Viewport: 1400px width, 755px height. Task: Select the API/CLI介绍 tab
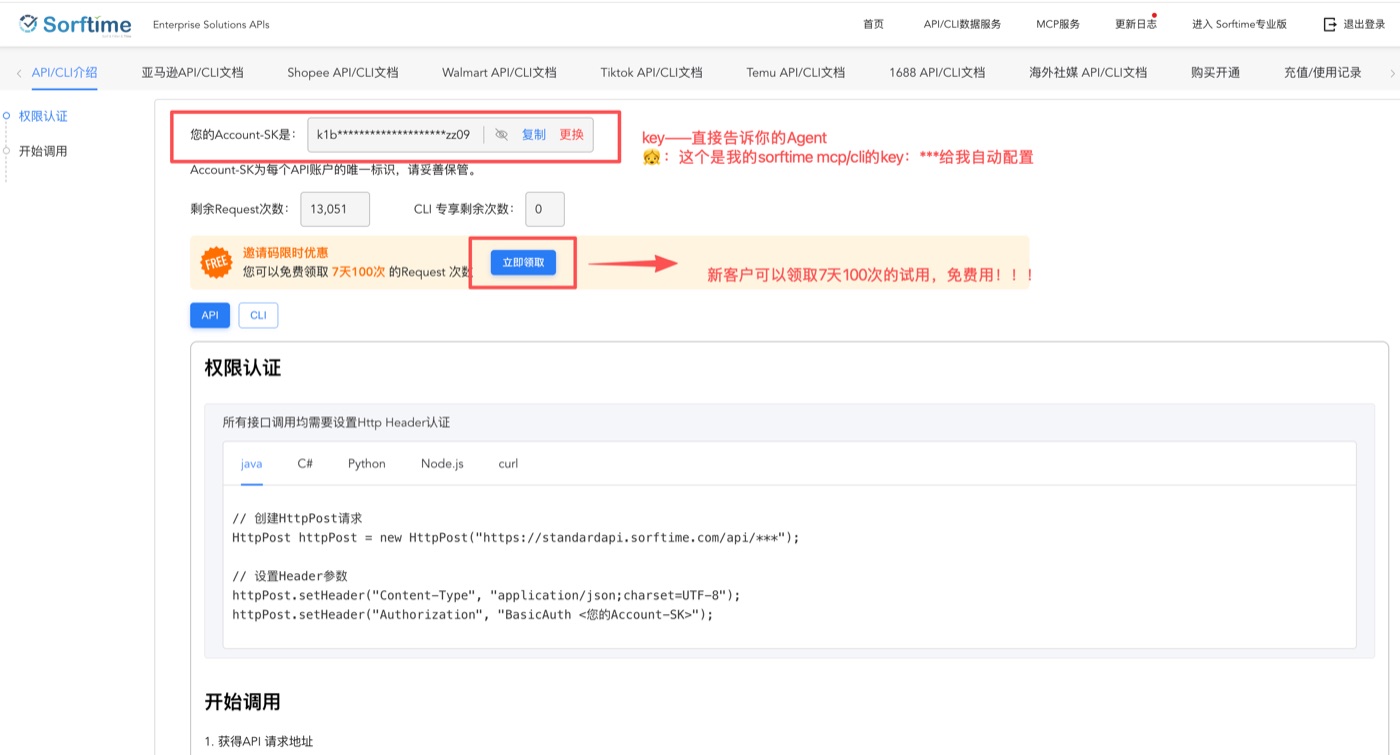tap(64, 72)
